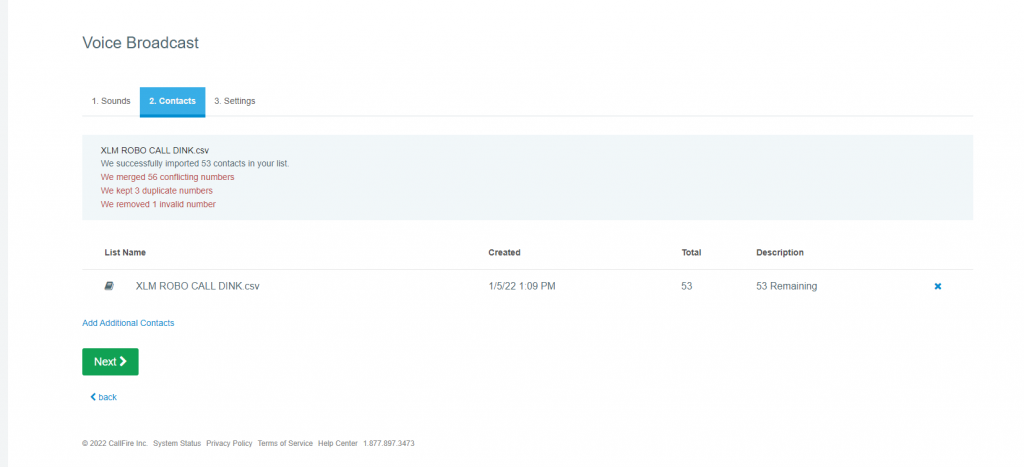
Task: Open the Privacy Policy footer link
Action: tap(229, 443)
